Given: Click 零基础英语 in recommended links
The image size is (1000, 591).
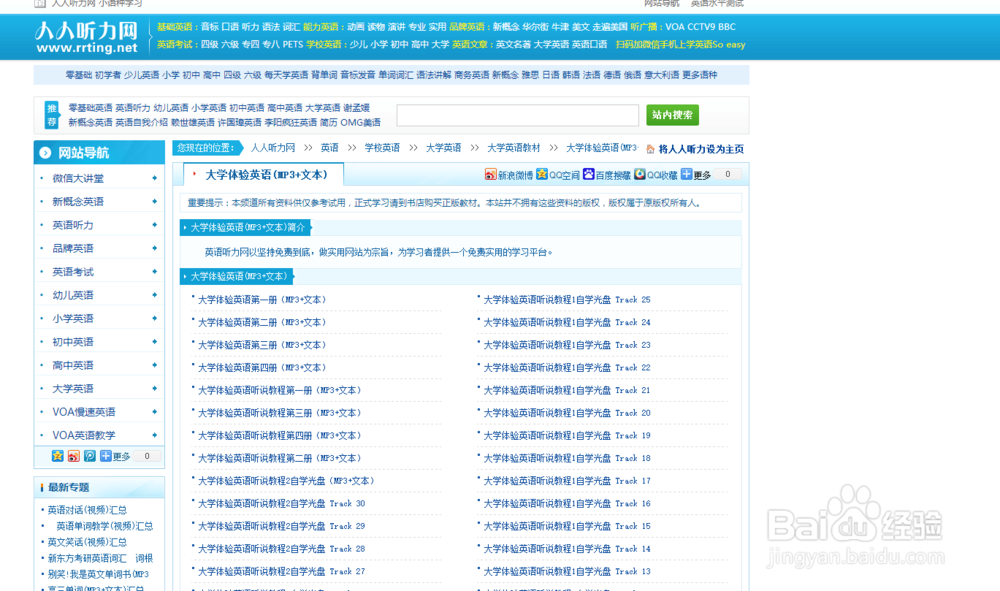Looking at the screenshot, I should coord(91,108).
